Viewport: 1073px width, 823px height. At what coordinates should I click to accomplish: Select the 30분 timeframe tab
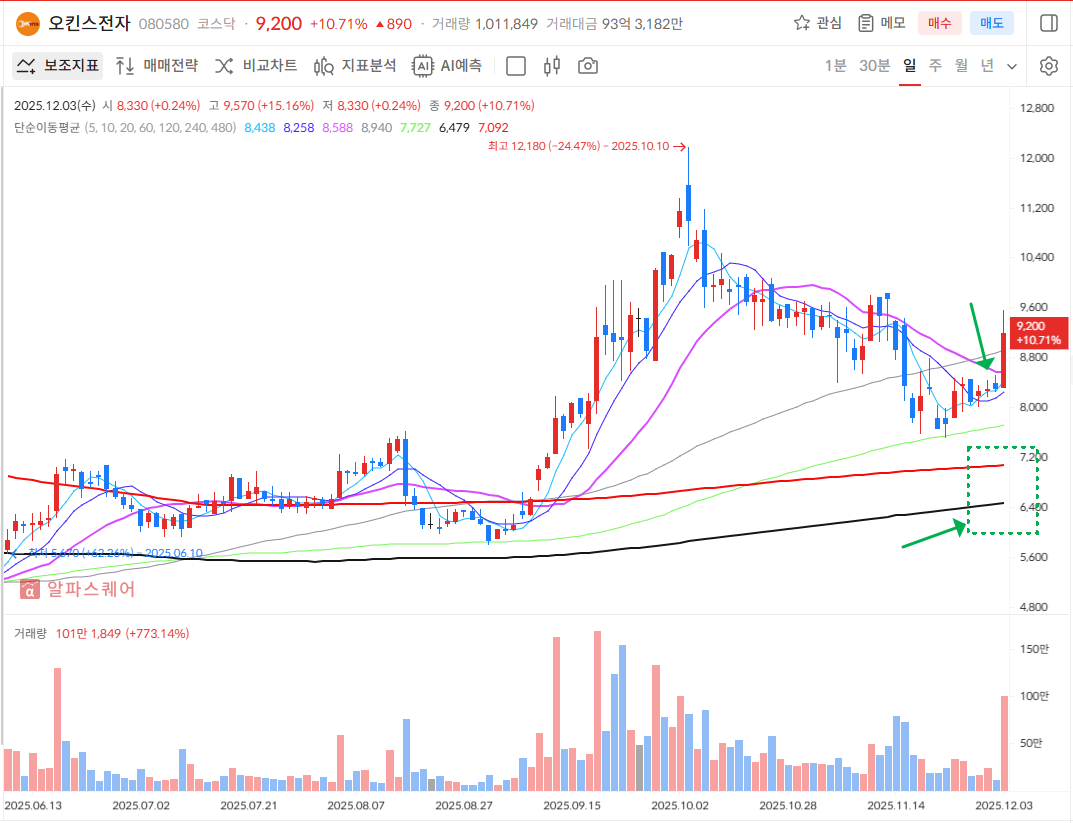pos(874,66)
